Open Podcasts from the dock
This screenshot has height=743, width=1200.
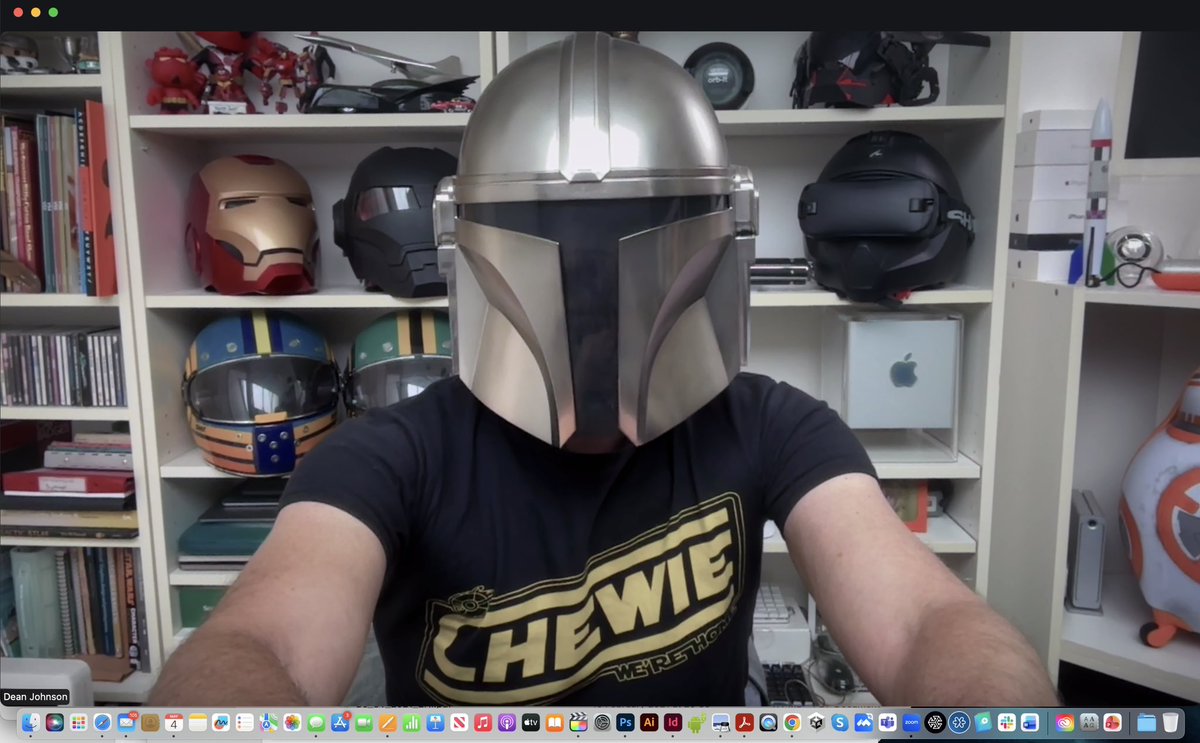point(507,722)
